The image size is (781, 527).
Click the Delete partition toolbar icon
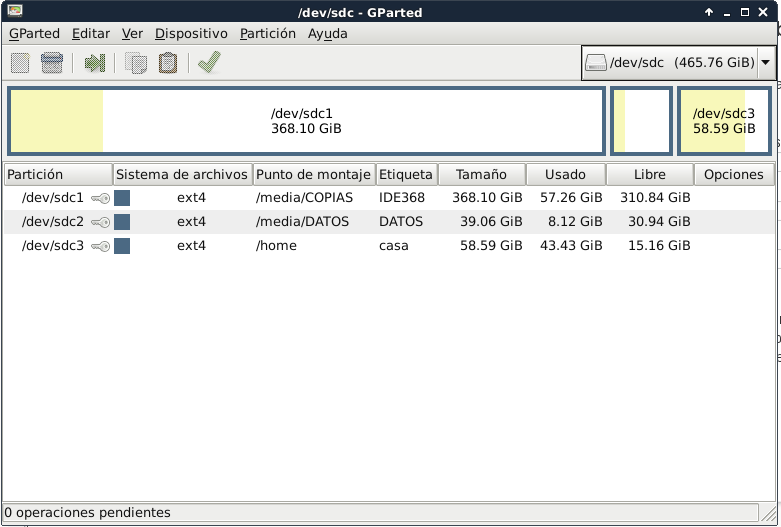tap(52, 63)
